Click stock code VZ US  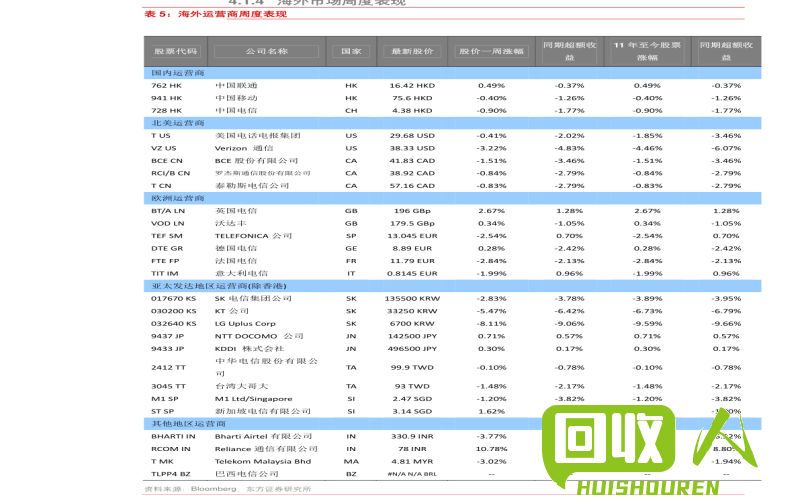pyautogui.click(x=164, y=148)
